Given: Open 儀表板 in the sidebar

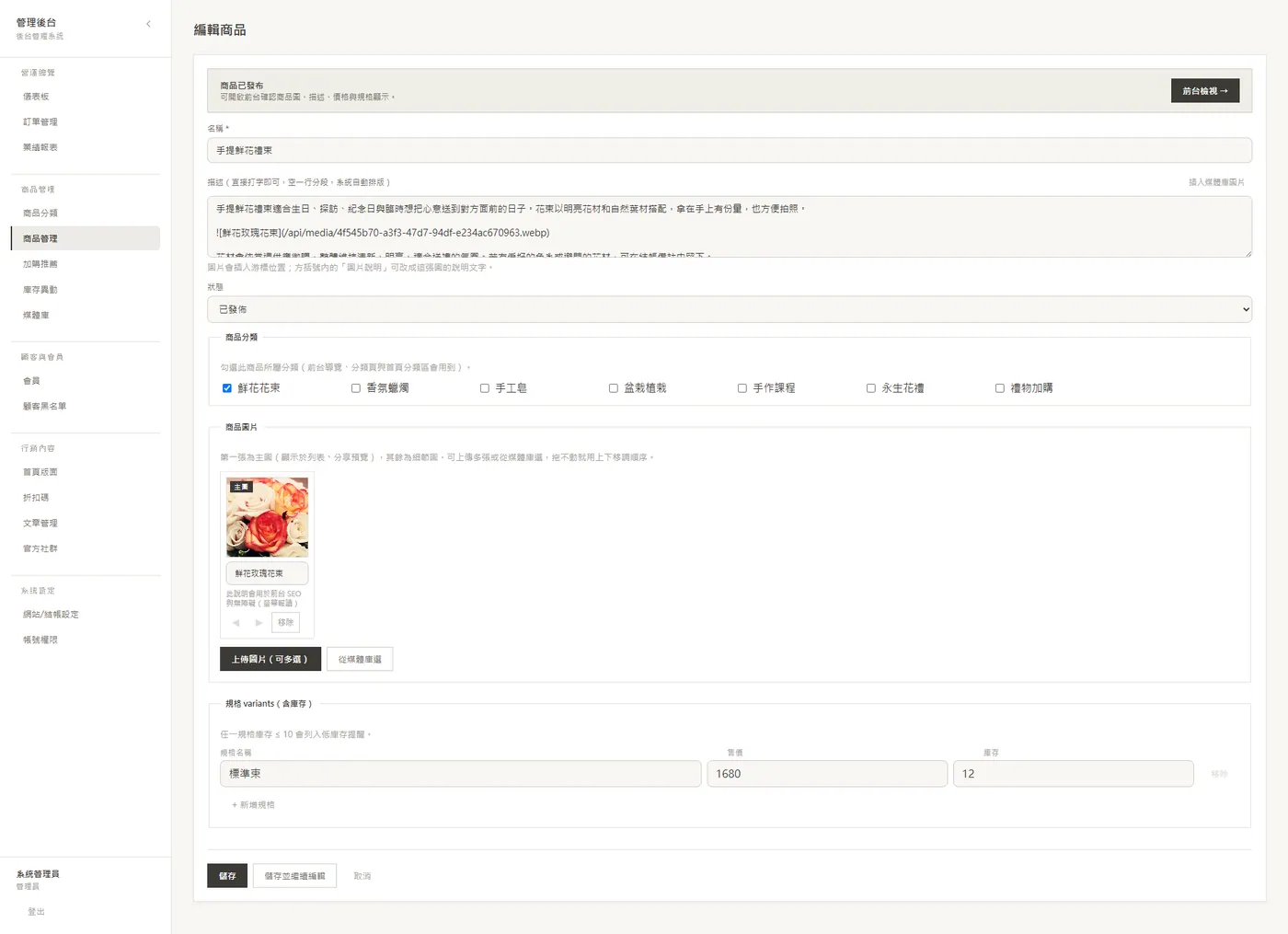Looking at the screenshot, I should pos(86,97).
